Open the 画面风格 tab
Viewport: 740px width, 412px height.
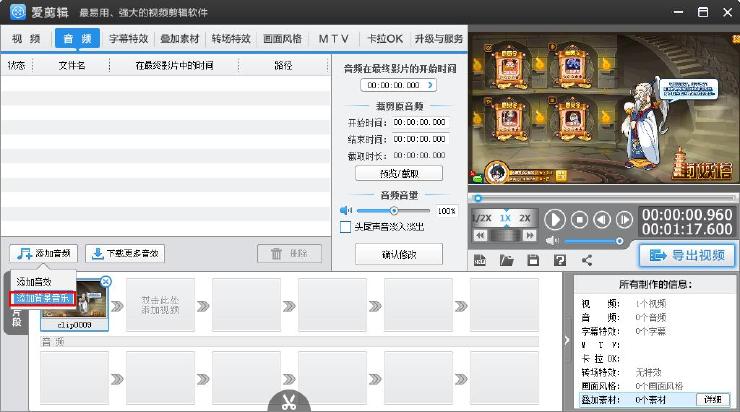pyautogui.click(x=282, y=39)
